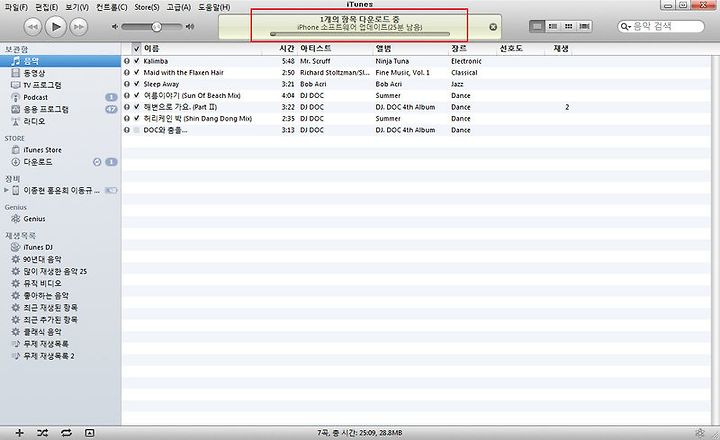Open the 편집(E) menu
This screenshot has width=720, height=440.
point(46,7)
